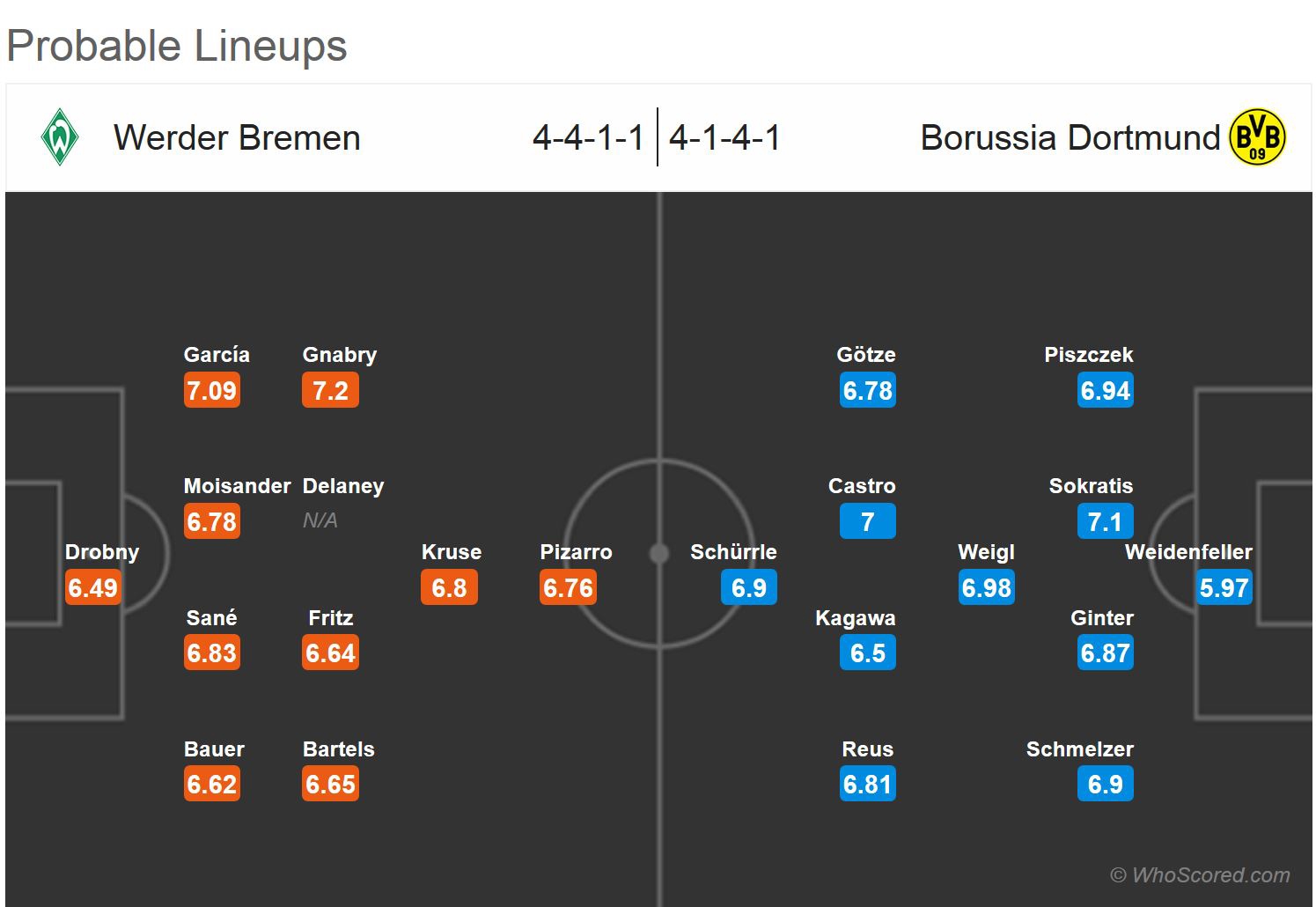Click the Reus player name
This screenshot has width=1316, height=907.
867,749
